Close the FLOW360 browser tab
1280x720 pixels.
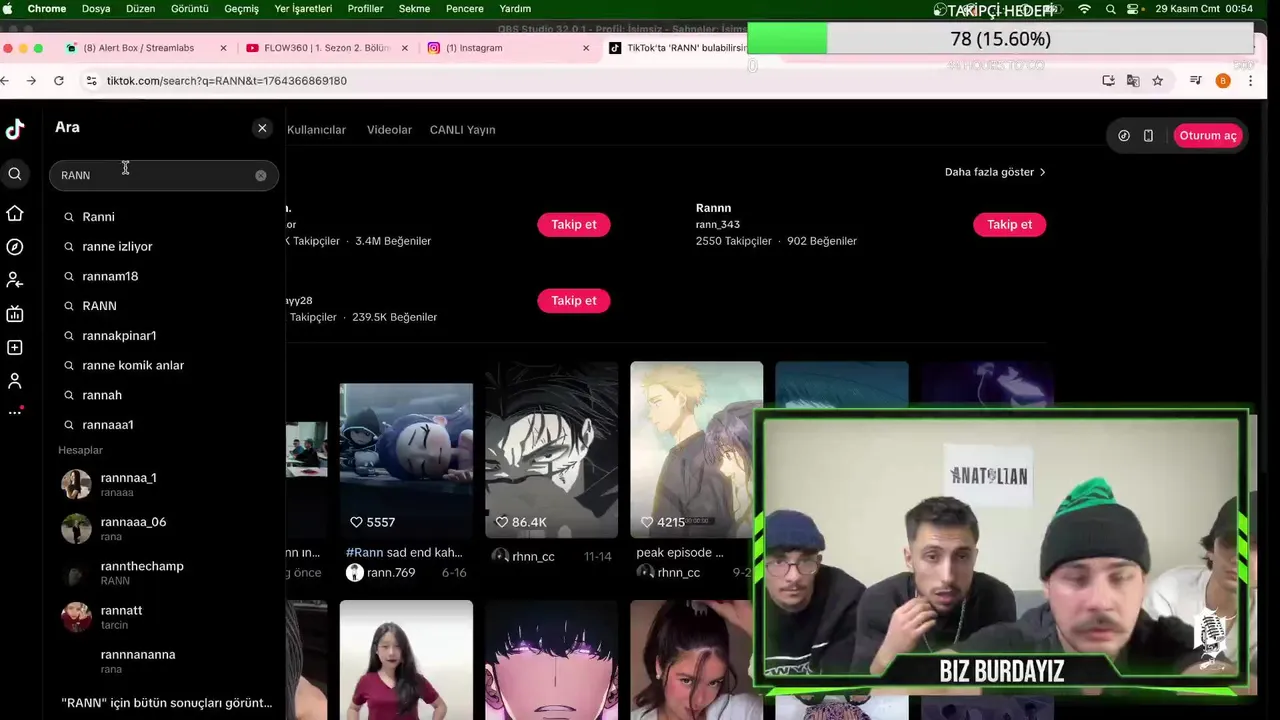pyautogui.click(x=405, y=48)
